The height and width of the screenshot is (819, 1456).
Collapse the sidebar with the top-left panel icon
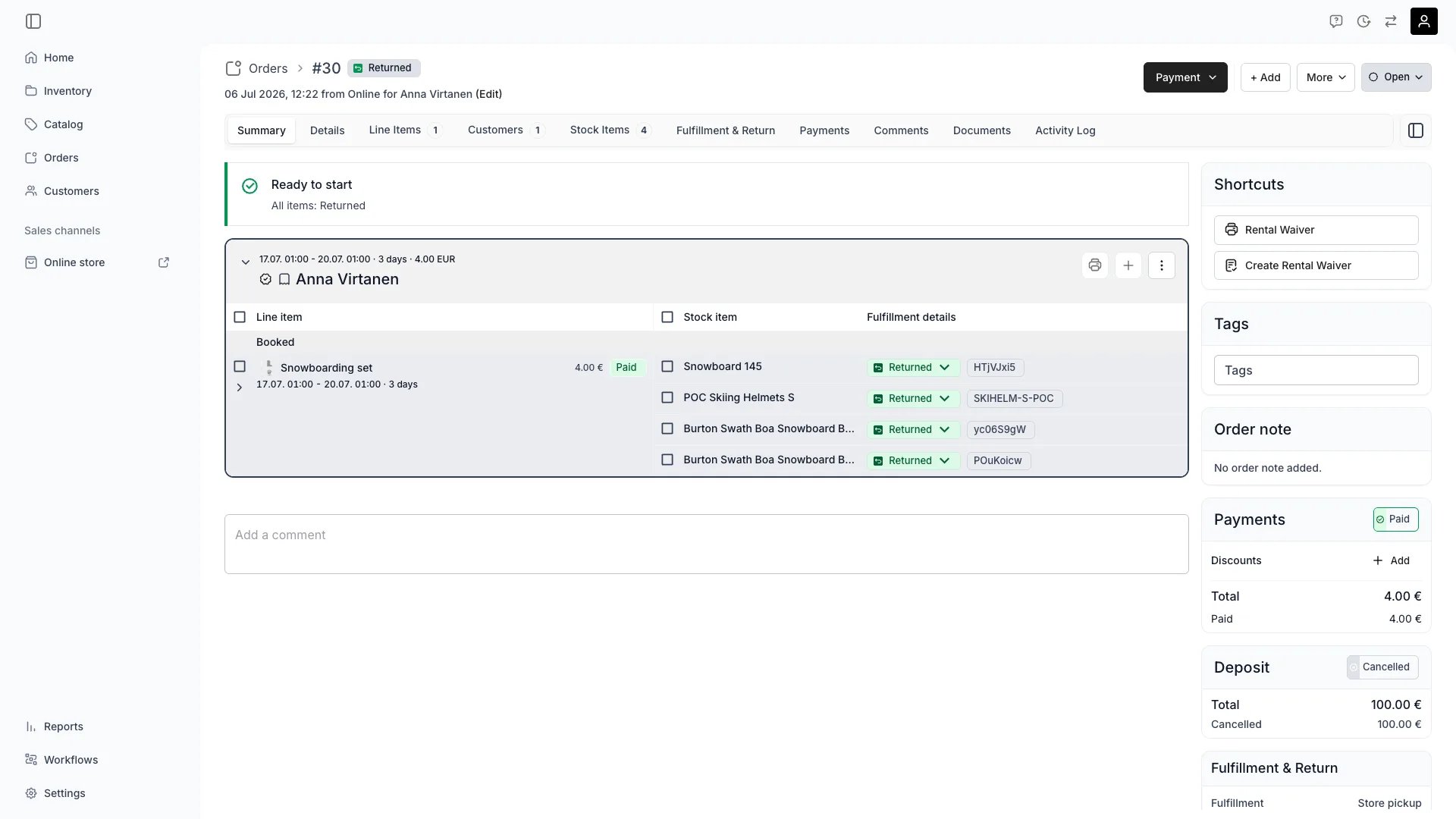point(33,21)
